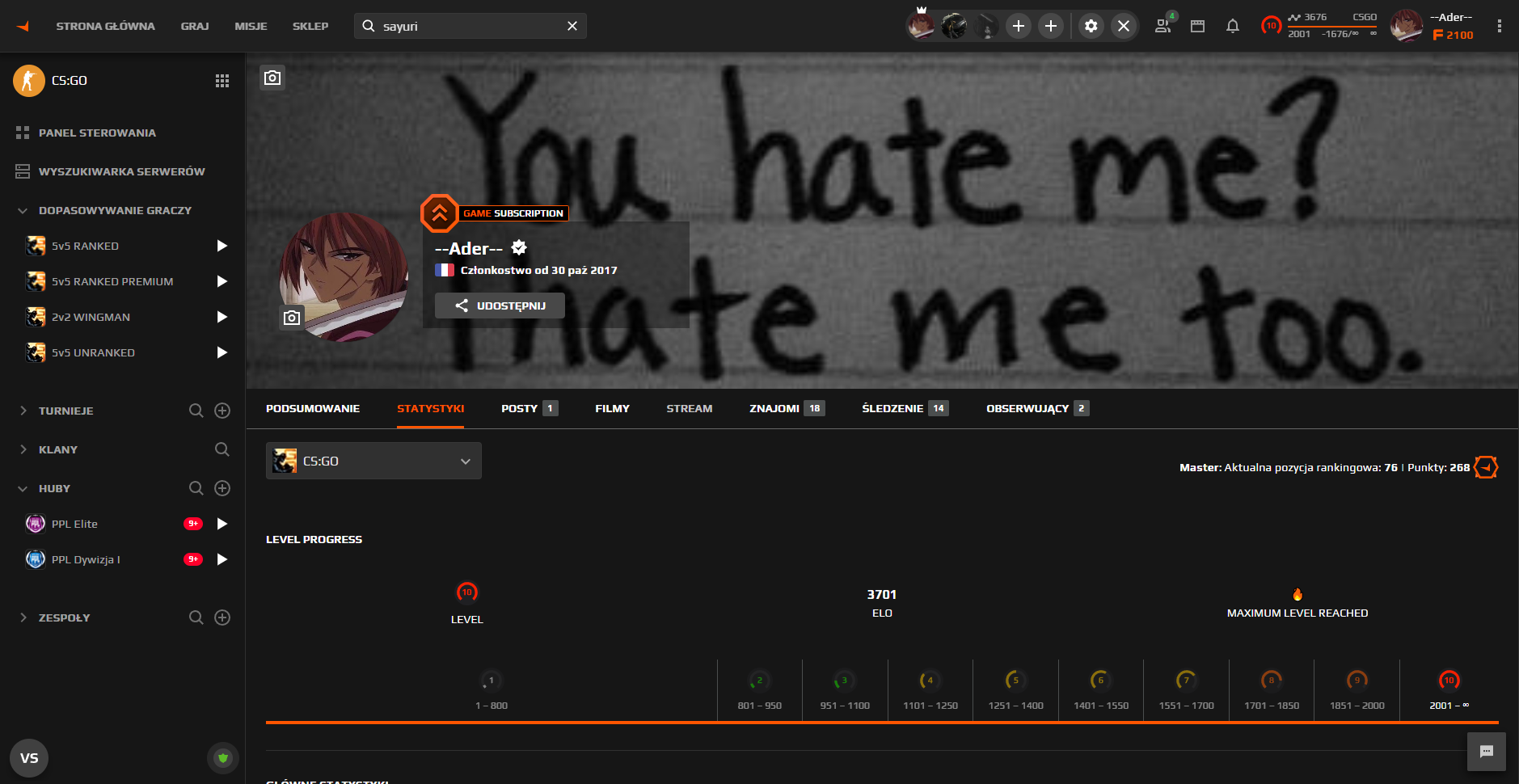Play 5v5 RANKED queue
This screenshot has height=784, width=1519.
click(222, 246)
